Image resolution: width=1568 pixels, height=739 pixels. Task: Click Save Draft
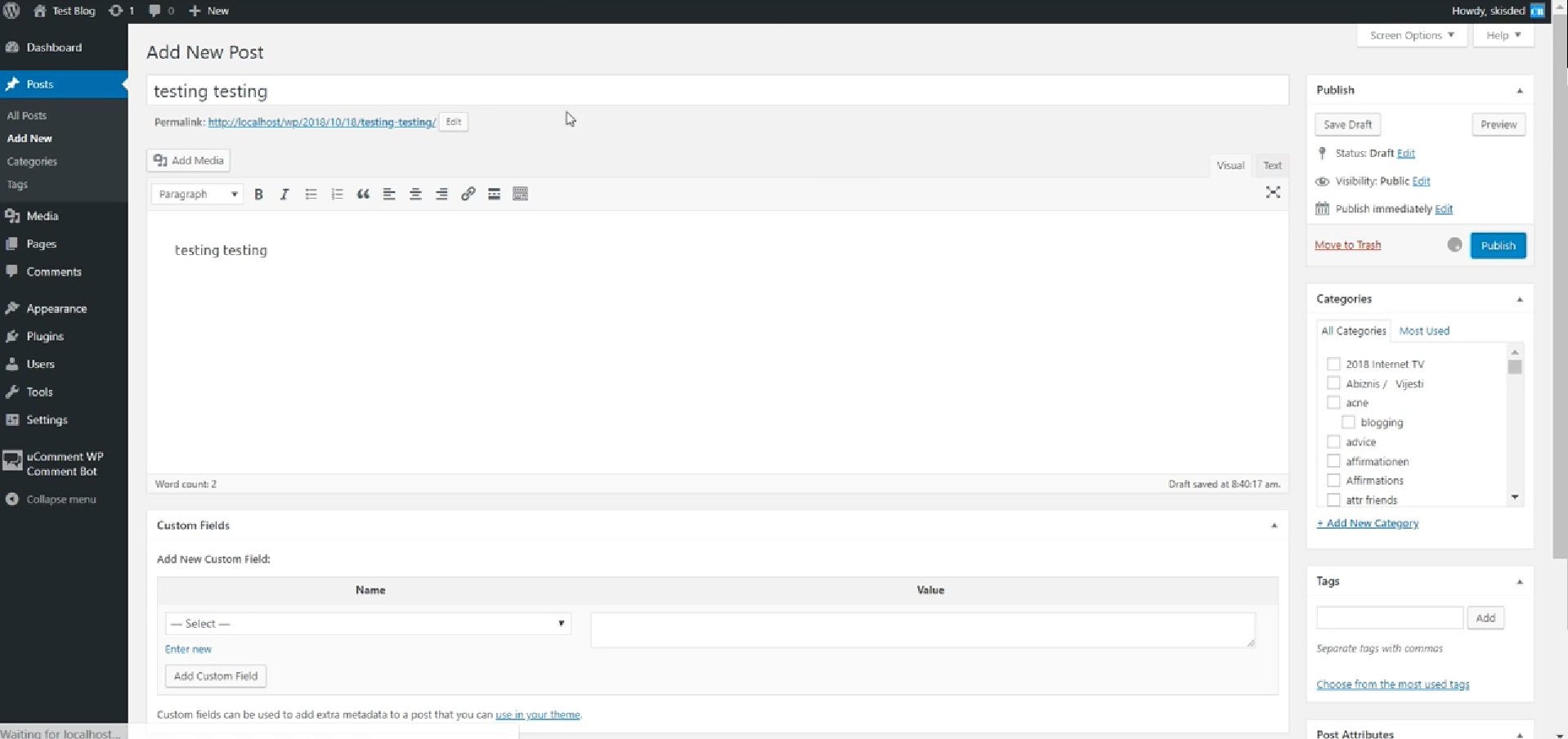[1347, 124]
